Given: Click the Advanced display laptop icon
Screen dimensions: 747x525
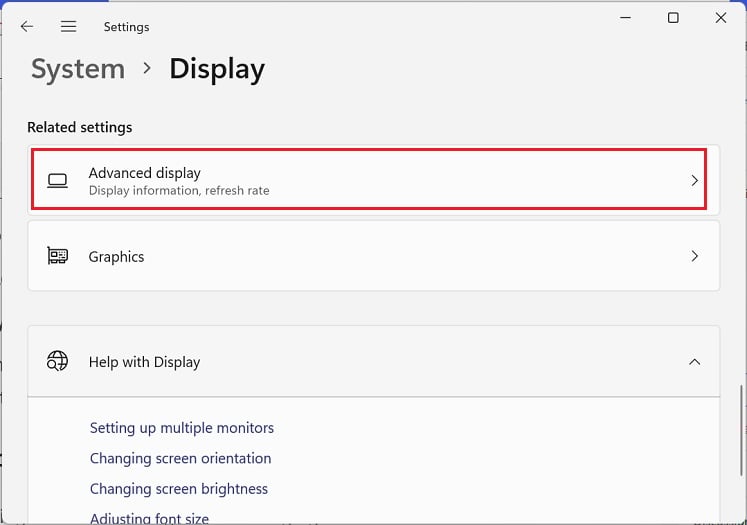Looking at the screenshot, I should (58, 181).
